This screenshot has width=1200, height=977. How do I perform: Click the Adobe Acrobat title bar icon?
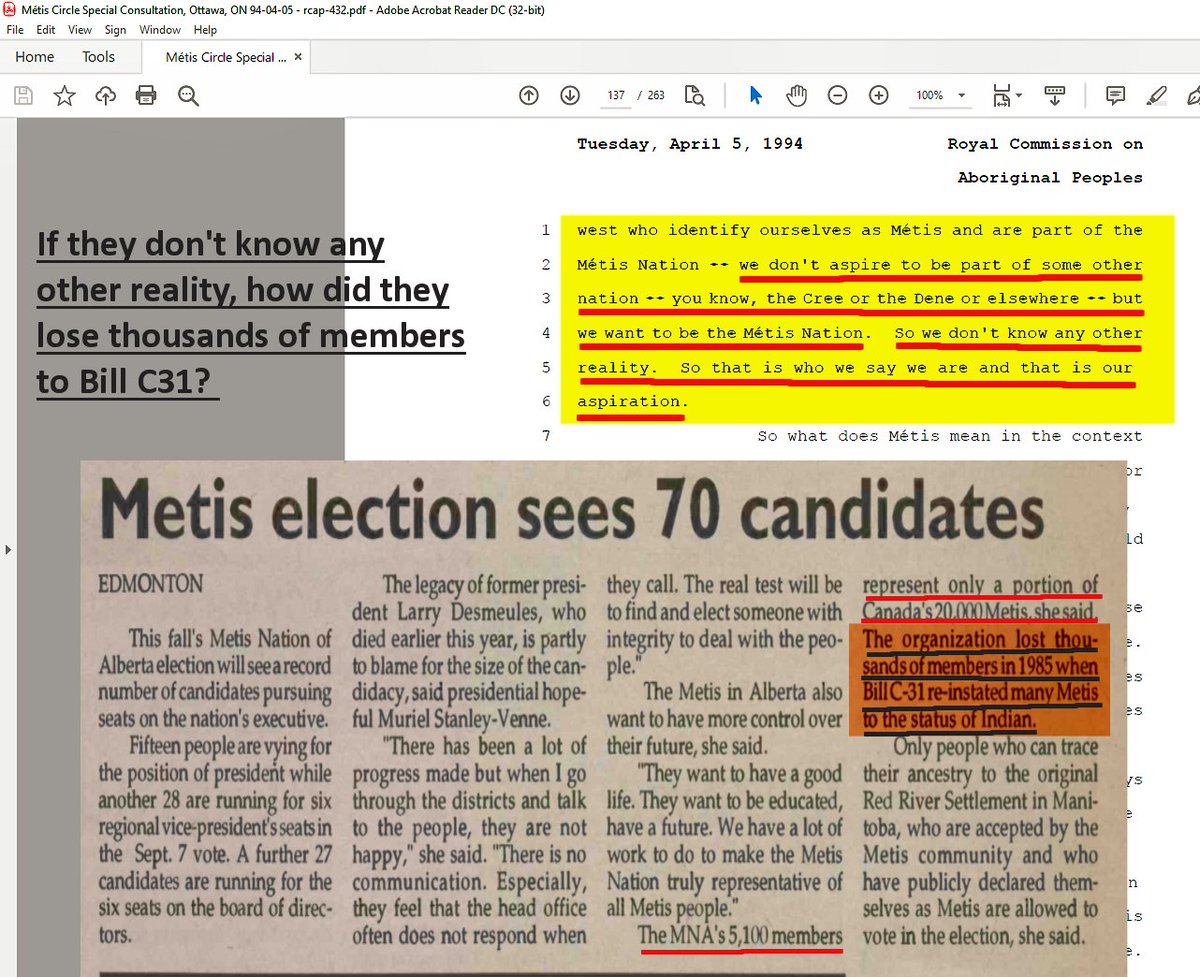pyautogui.click(x=10, y=11)
